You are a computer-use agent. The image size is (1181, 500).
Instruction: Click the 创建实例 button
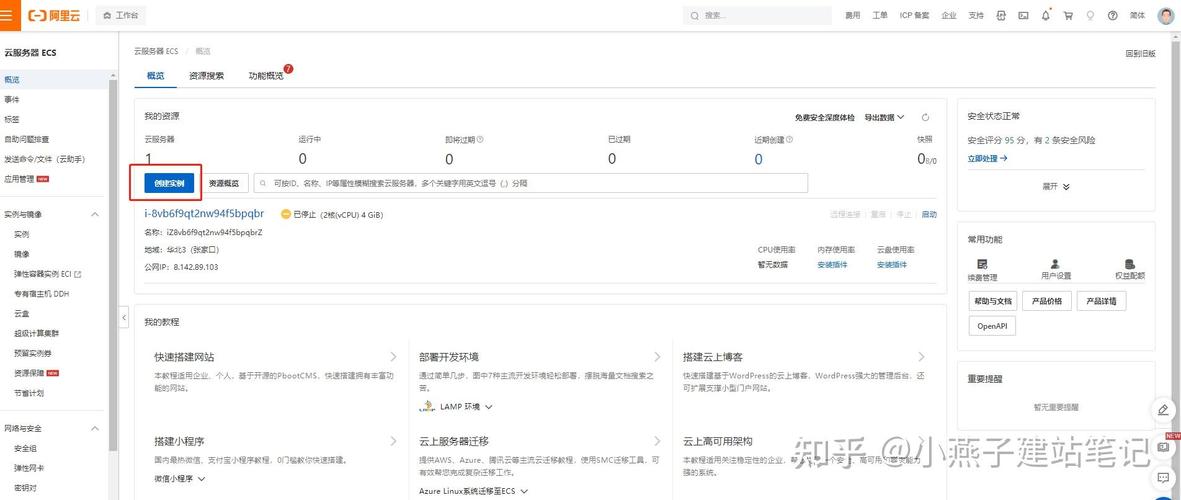tap(169, 183)
